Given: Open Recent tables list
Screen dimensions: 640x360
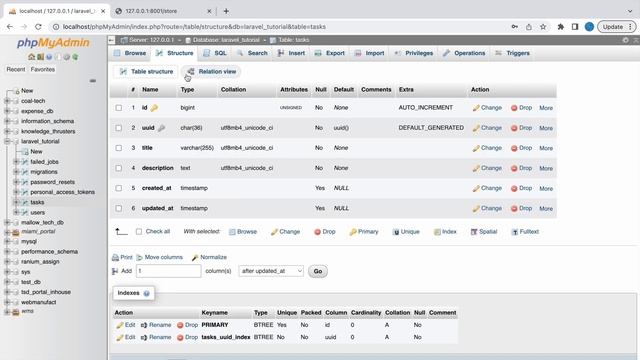Looking at the screenshot, I should point(16,69).
